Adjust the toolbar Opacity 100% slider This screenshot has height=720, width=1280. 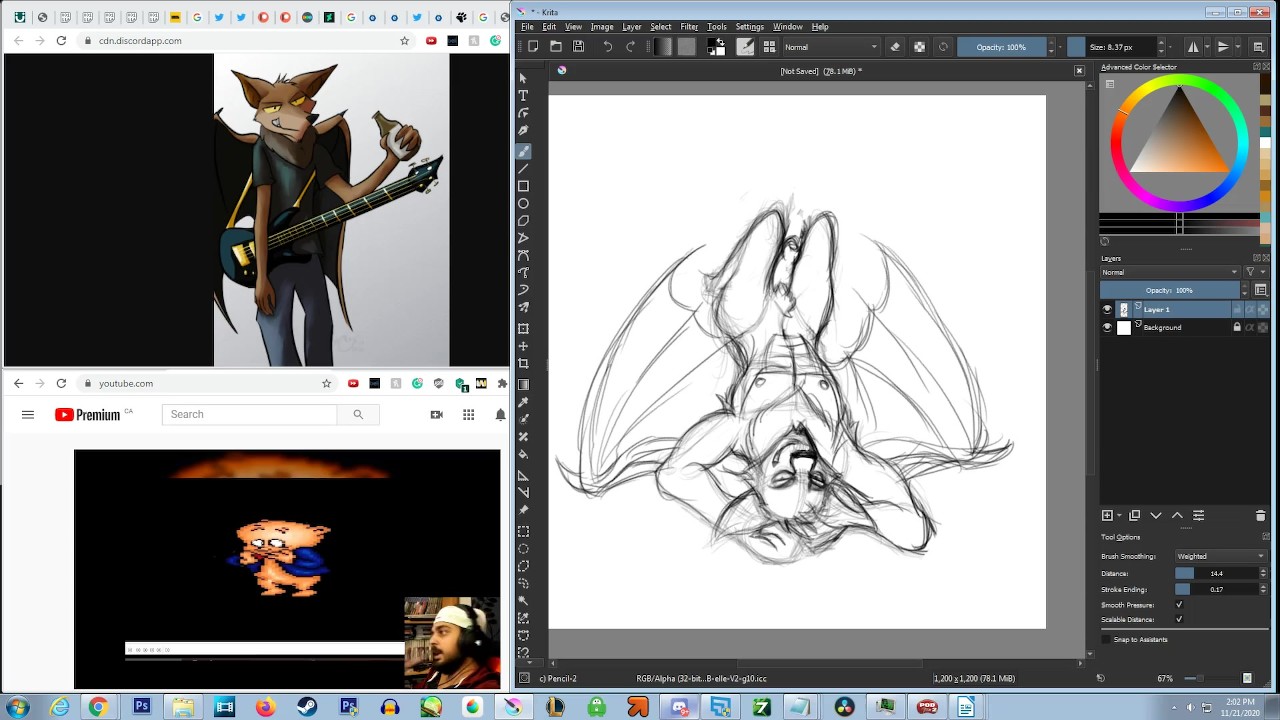(x=1001, y=47)
